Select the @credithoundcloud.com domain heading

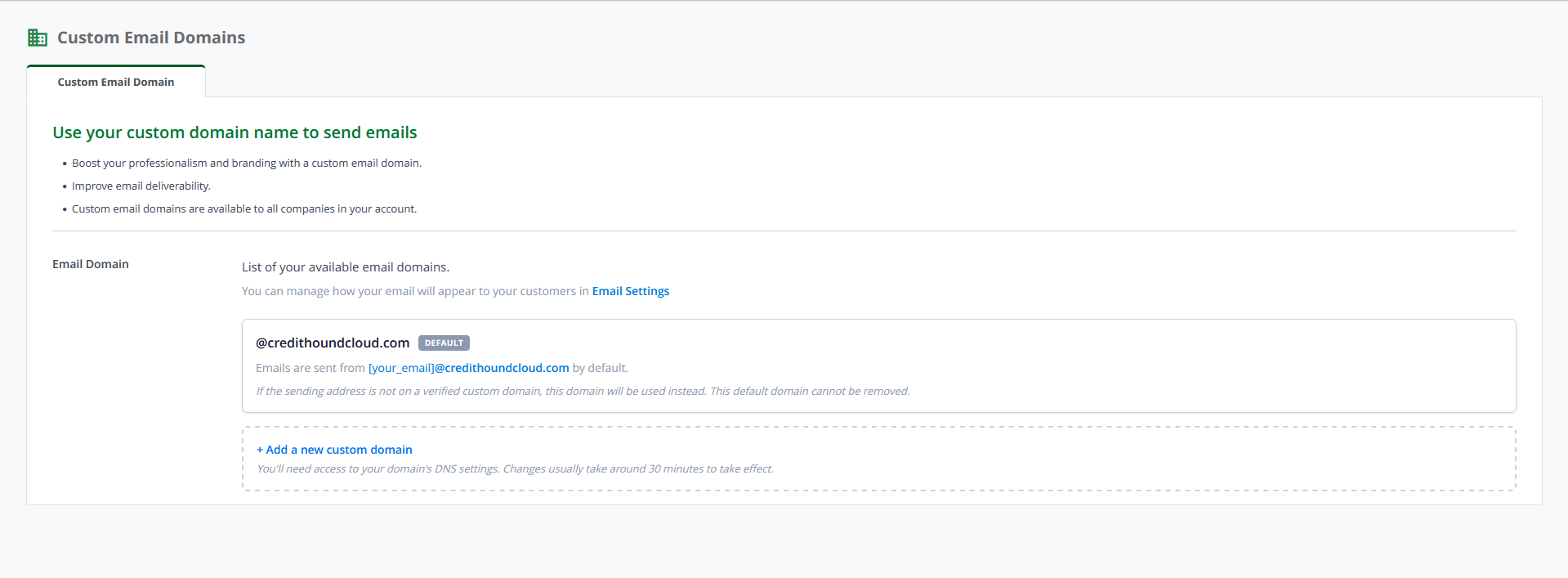coord(333,343)
